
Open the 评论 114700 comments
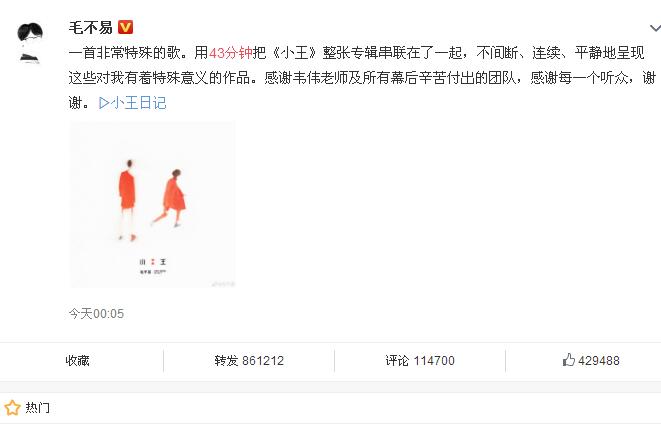[420, 361]
